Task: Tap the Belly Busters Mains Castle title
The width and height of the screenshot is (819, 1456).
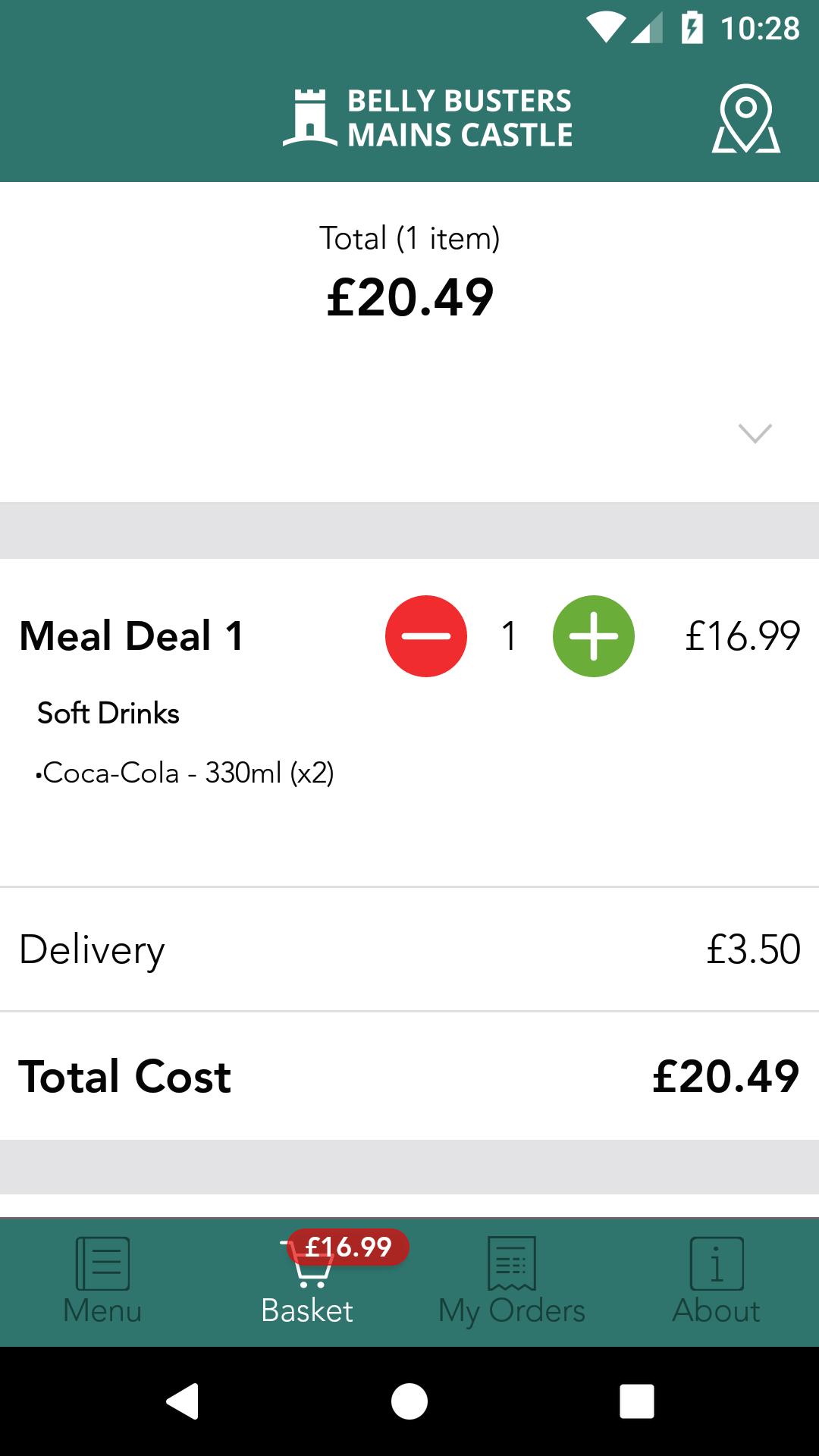Action: point(460,118)
